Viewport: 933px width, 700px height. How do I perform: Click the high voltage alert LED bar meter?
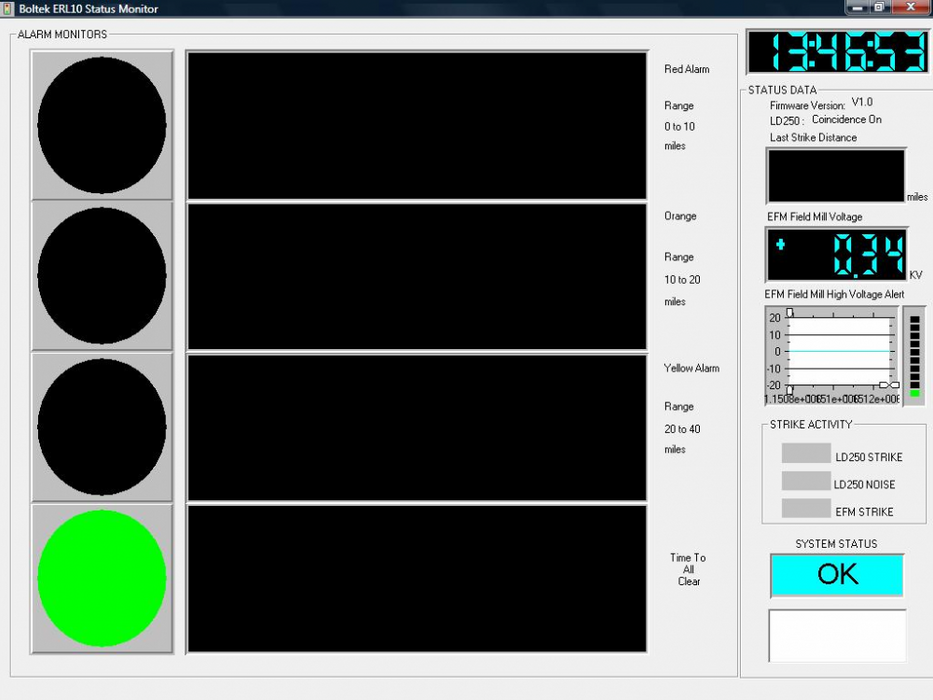(914, 357)
